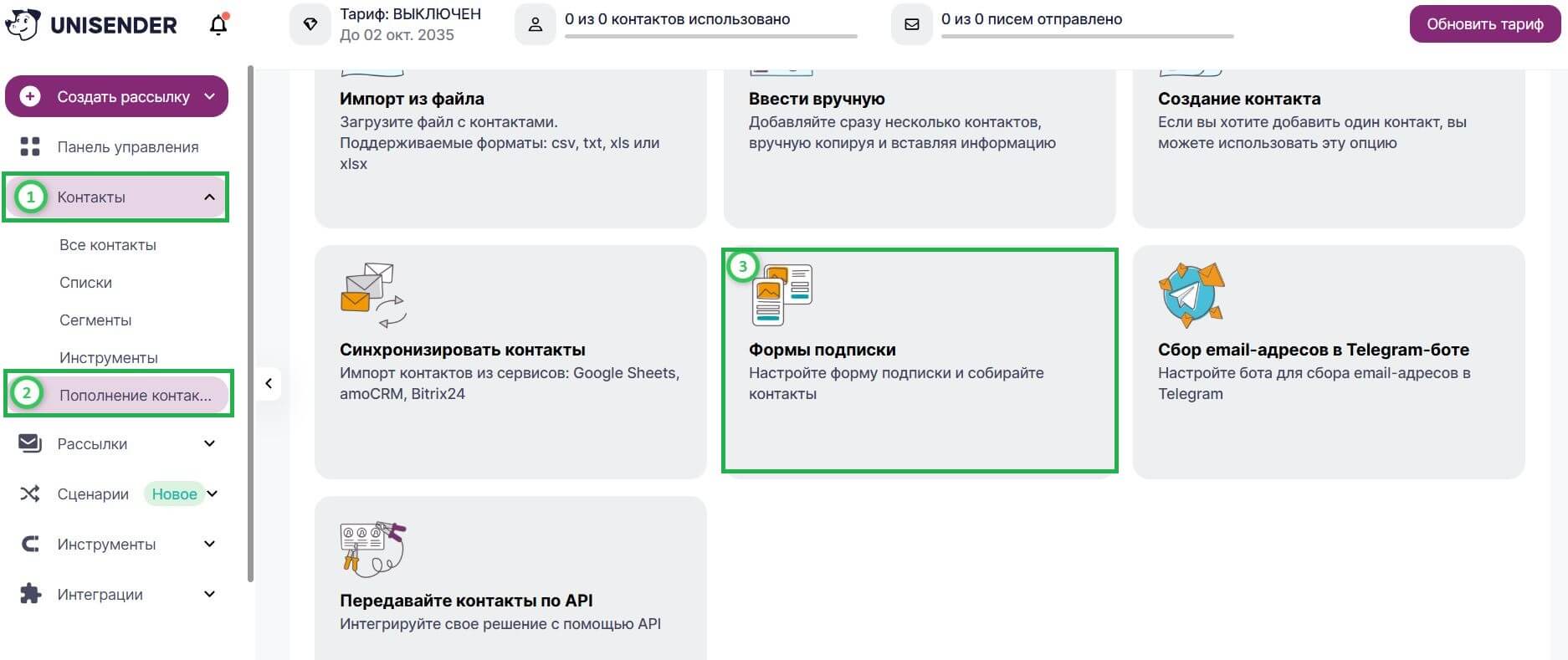Click the Subscription forms icon
1568x660 pixels.
(781, 294)
